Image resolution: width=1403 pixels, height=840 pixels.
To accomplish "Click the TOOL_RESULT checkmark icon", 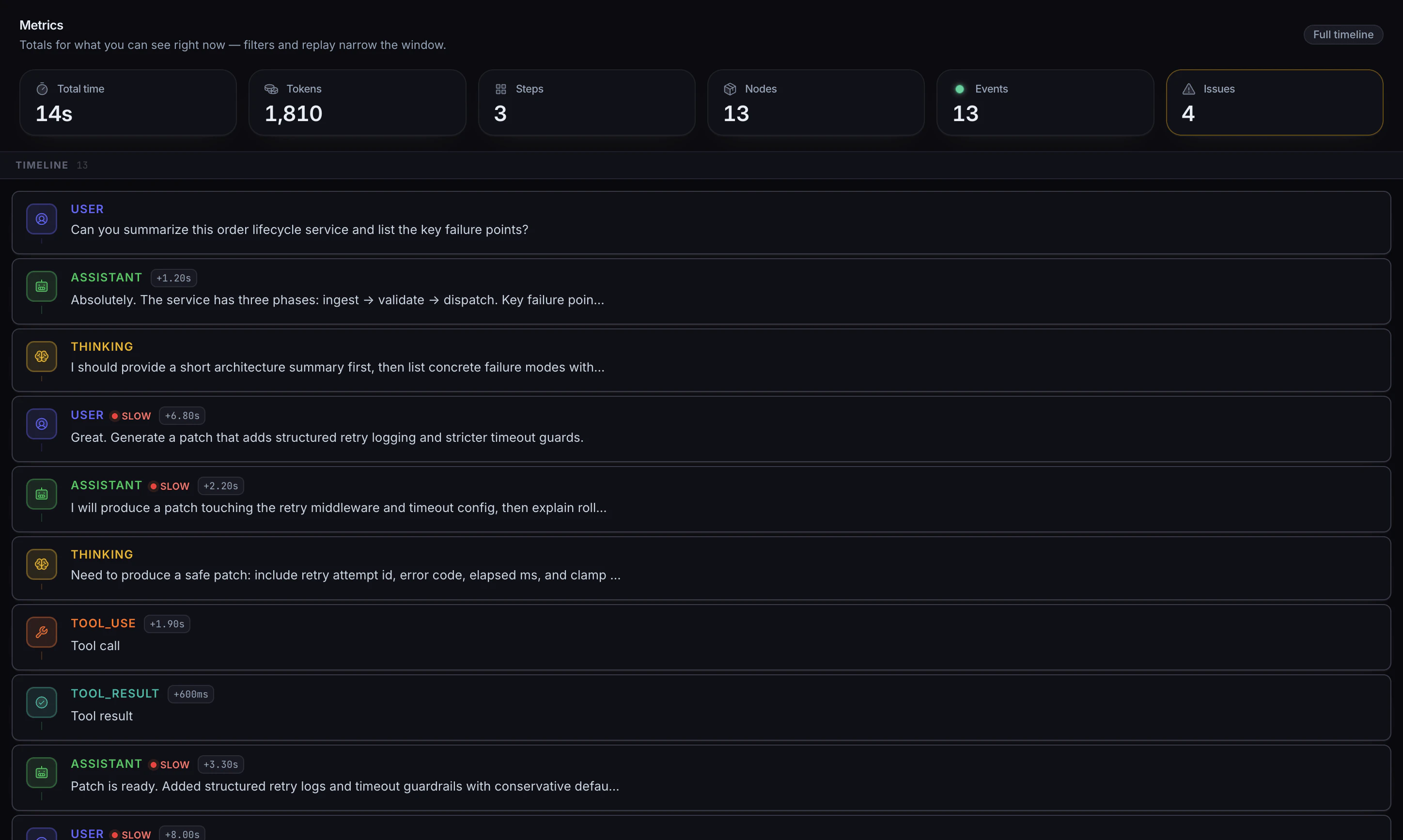I will pyautogui.click(x=41, y=702).
